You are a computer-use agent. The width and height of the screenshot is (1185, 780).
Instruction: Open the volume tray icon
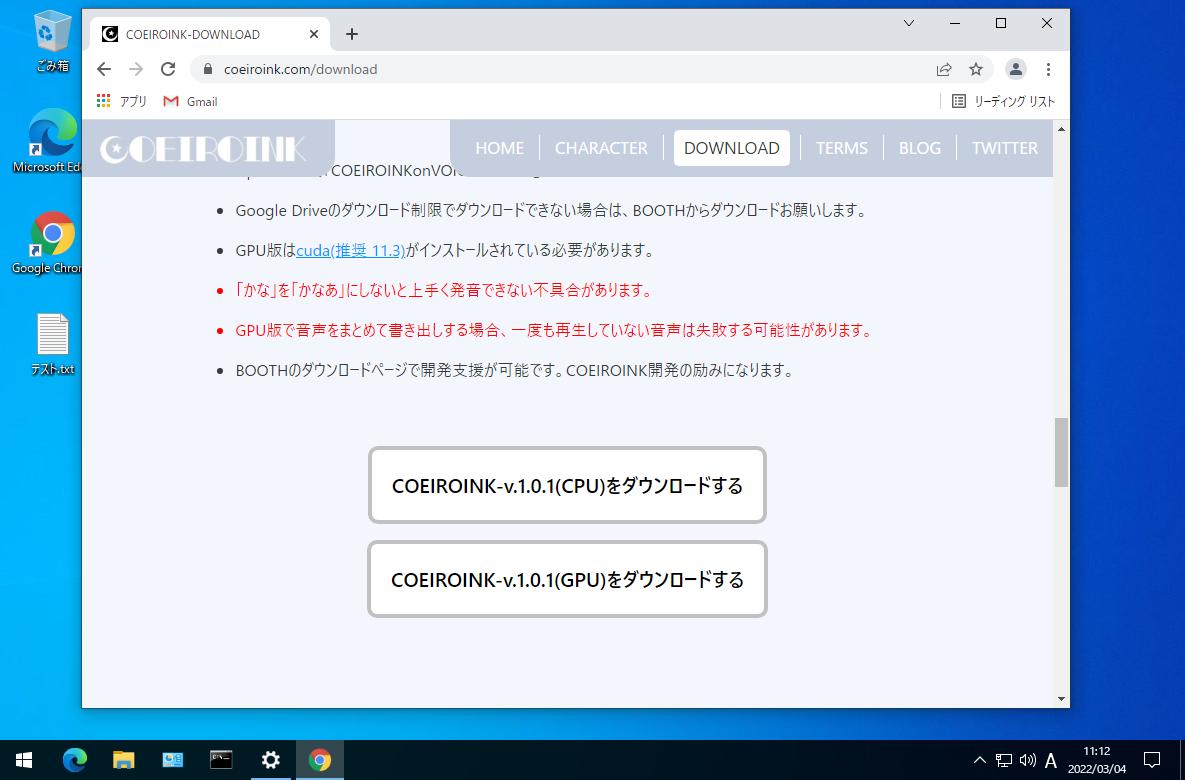[1027, 760]
